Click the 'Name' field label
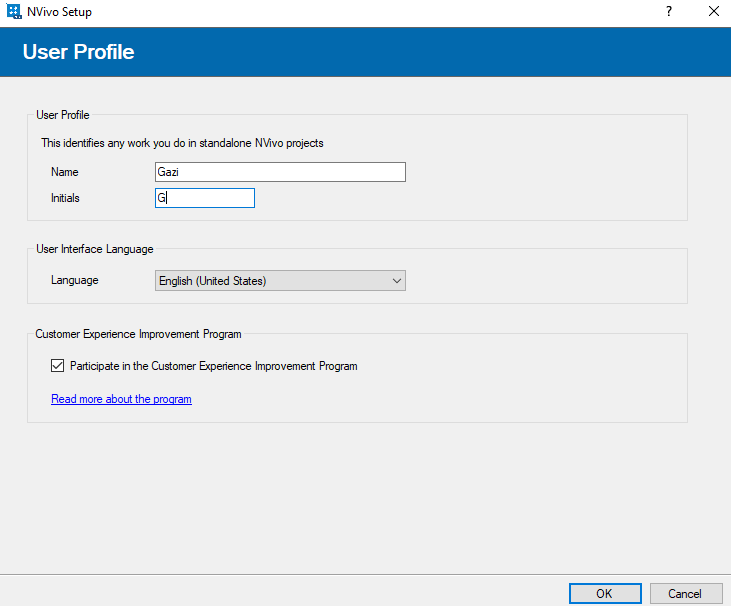The image size is (731, 606). [x=64, y=172]
